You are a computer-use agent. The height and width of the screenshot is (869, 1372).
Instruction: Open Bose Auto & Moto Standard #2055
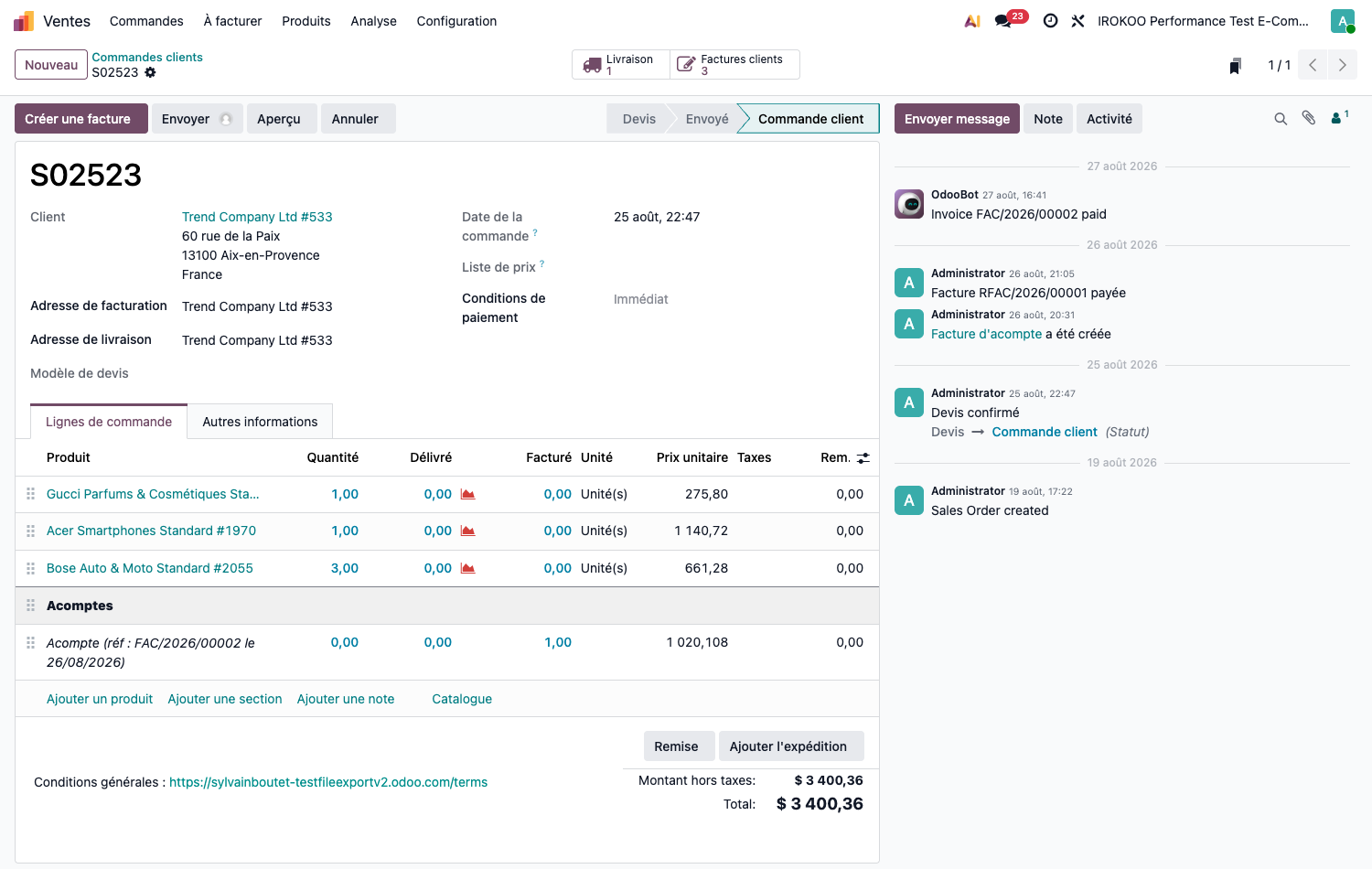[x=150, y=568]
